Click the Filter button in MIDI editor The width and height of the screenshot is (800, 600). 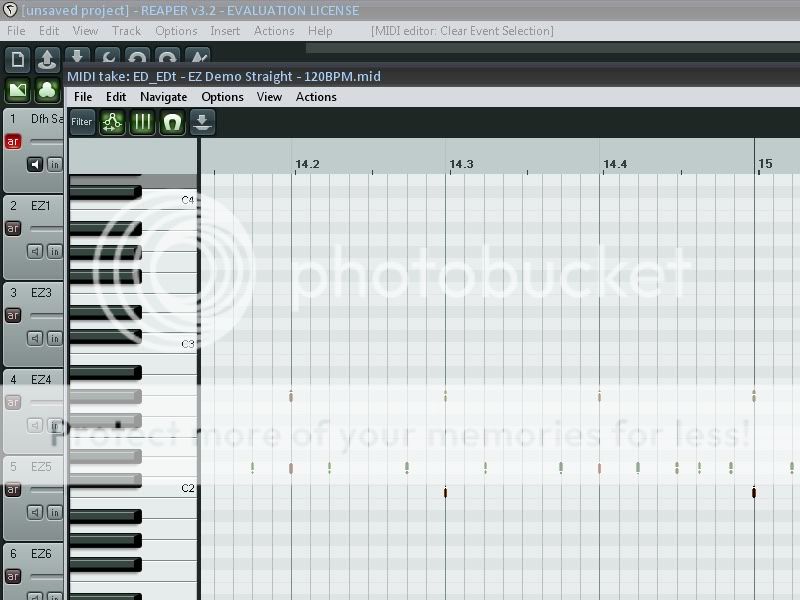point(82,122)
